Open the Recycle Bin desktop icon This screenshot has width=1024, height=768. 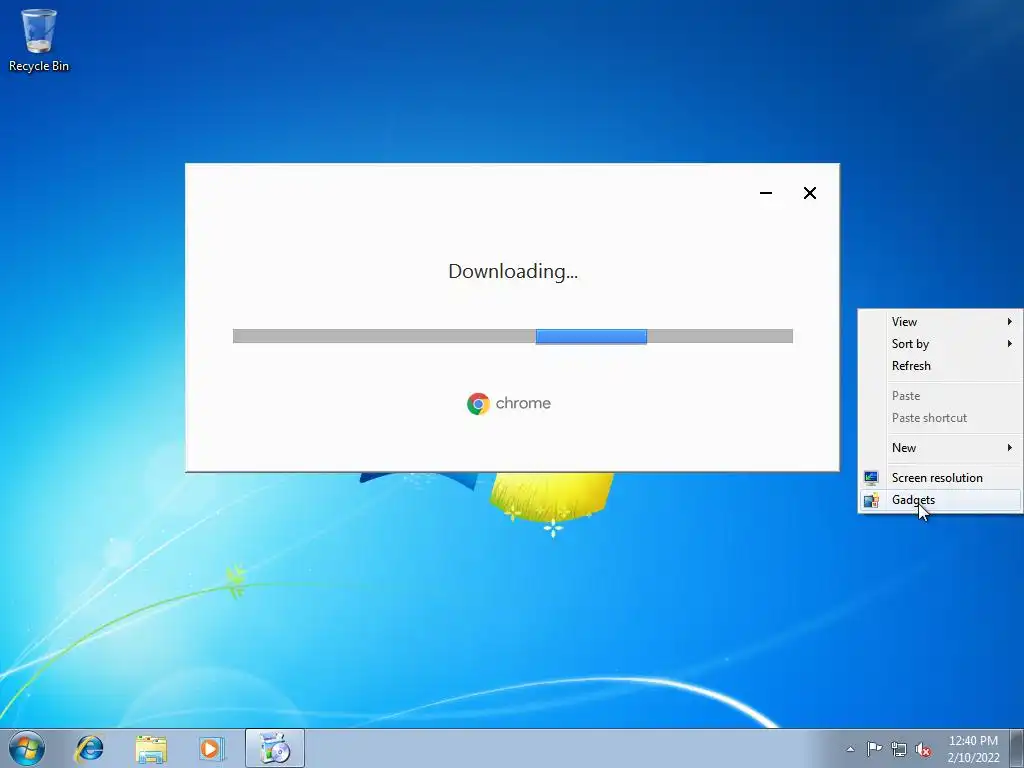pos(39,40)
